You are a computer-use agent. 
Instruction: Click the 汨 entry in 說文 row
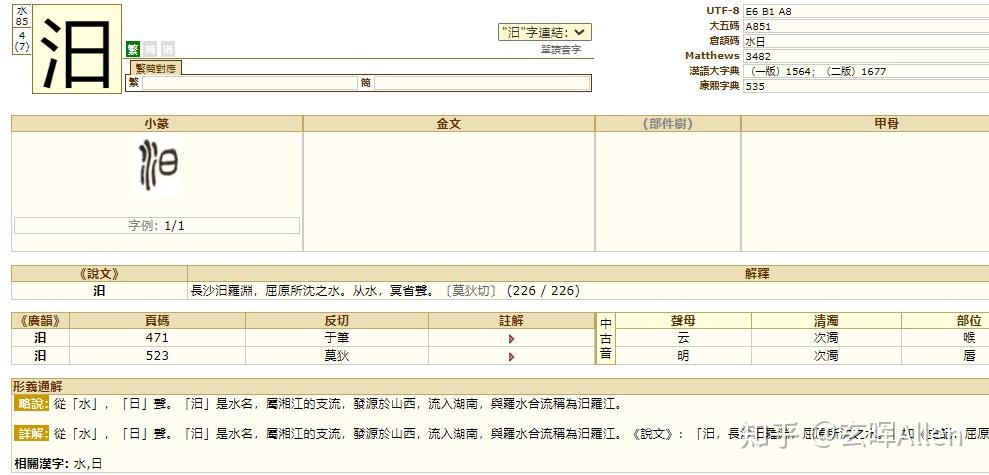point(100,291)
